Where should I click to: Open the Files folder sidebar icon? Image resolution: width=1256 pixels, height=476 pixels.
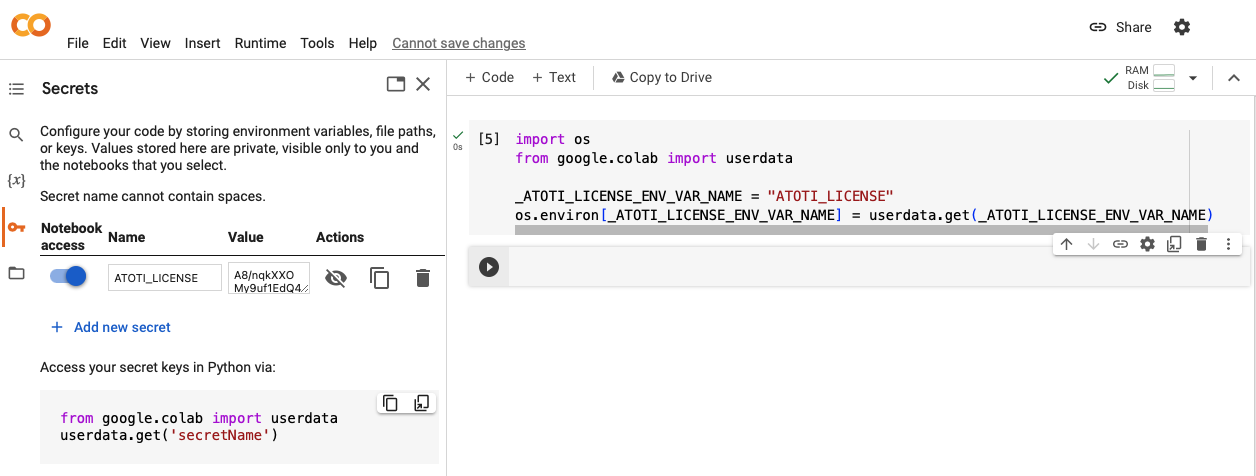click(16, 273)
